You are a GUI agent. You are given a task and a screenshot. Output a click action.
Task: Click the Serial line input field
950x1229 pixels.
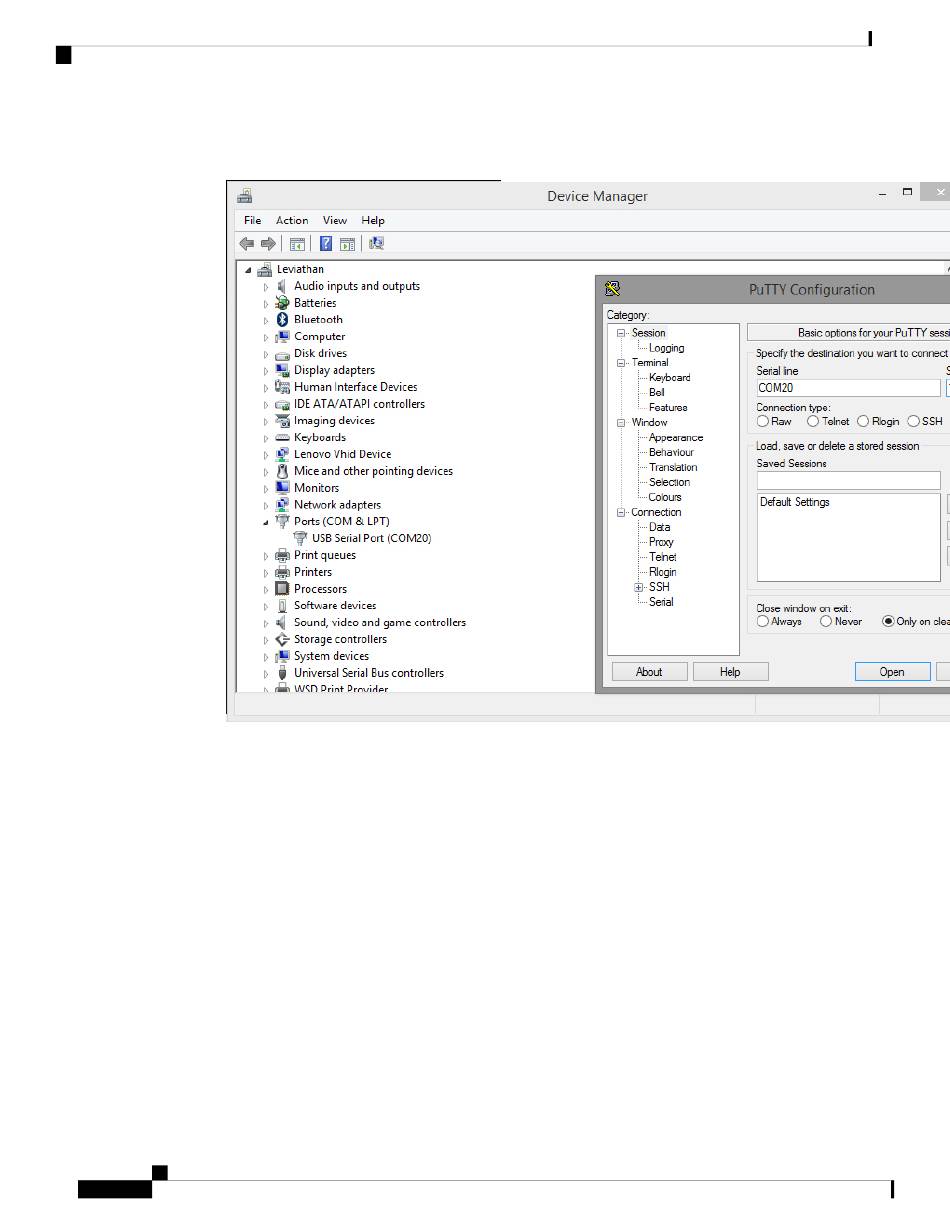(x=848, y=388)
